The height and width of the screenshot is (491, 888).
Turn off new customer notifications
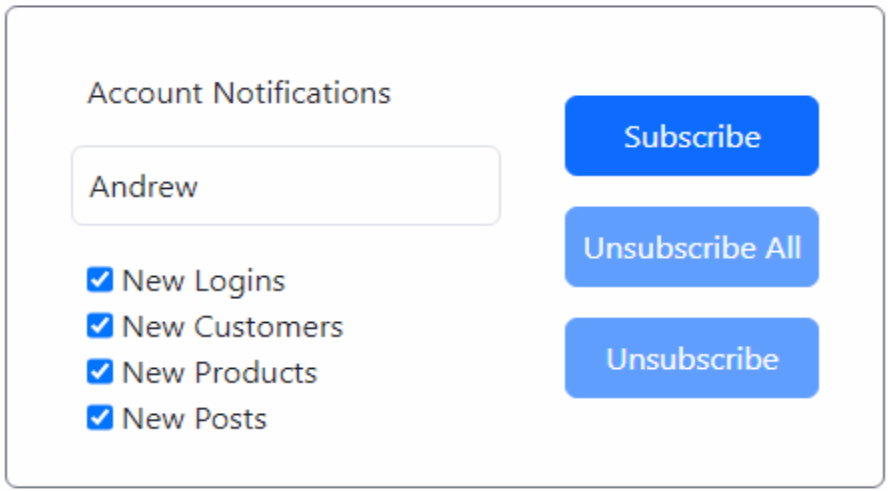click(100, 326)
